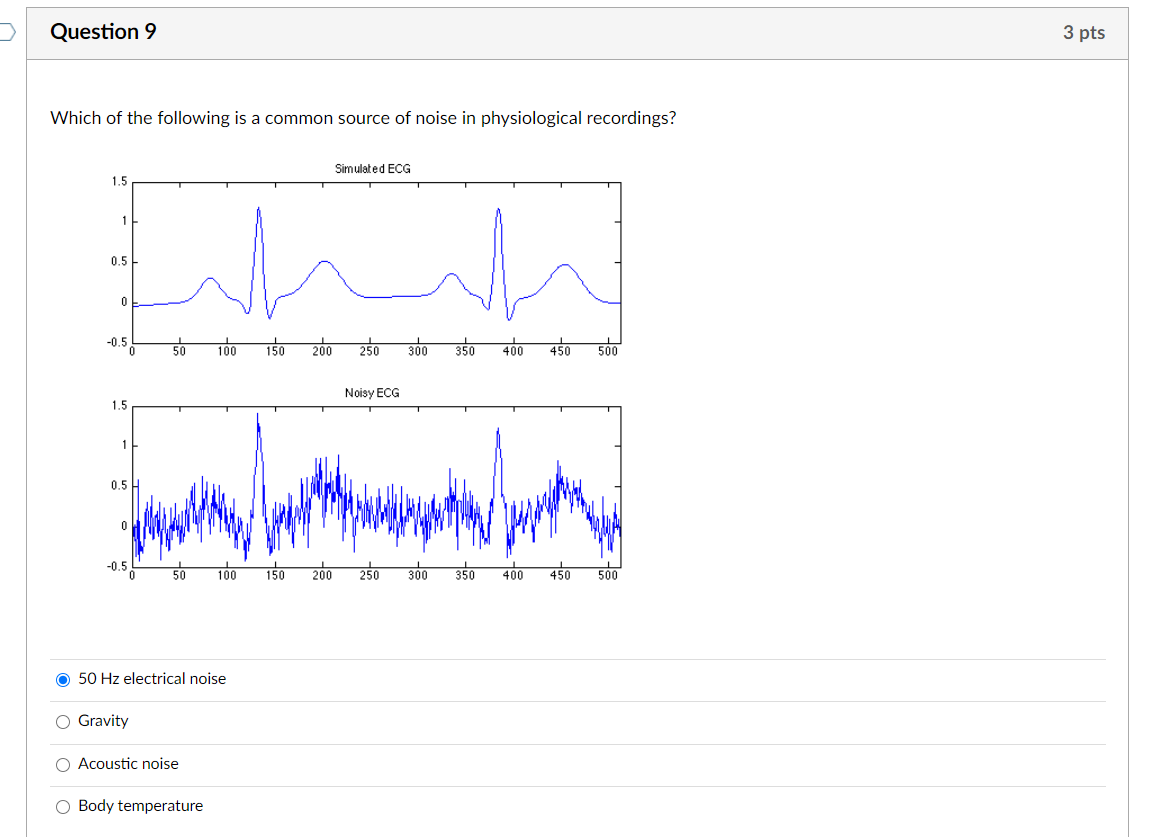
Task: Choose the Acoustic noise option
Action: pos(64,764)
